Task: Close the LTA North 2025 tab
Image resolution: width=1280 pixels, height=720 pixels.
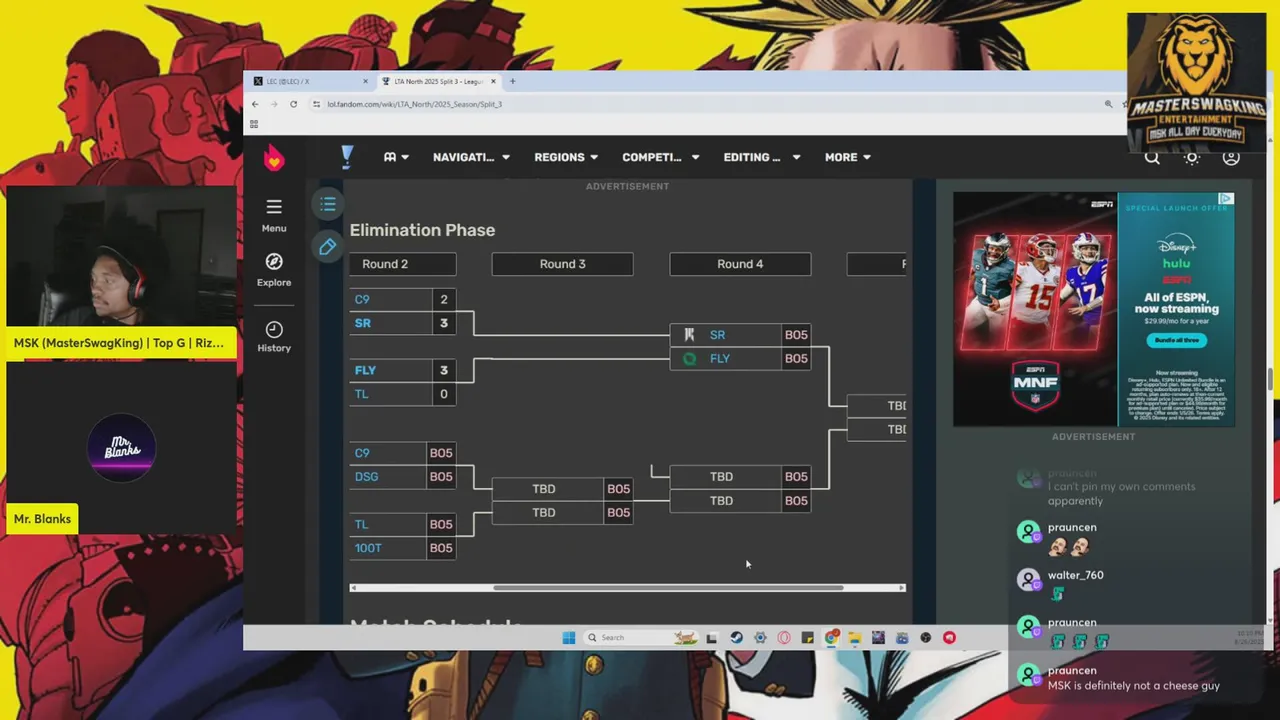Action: click(492, 81)
